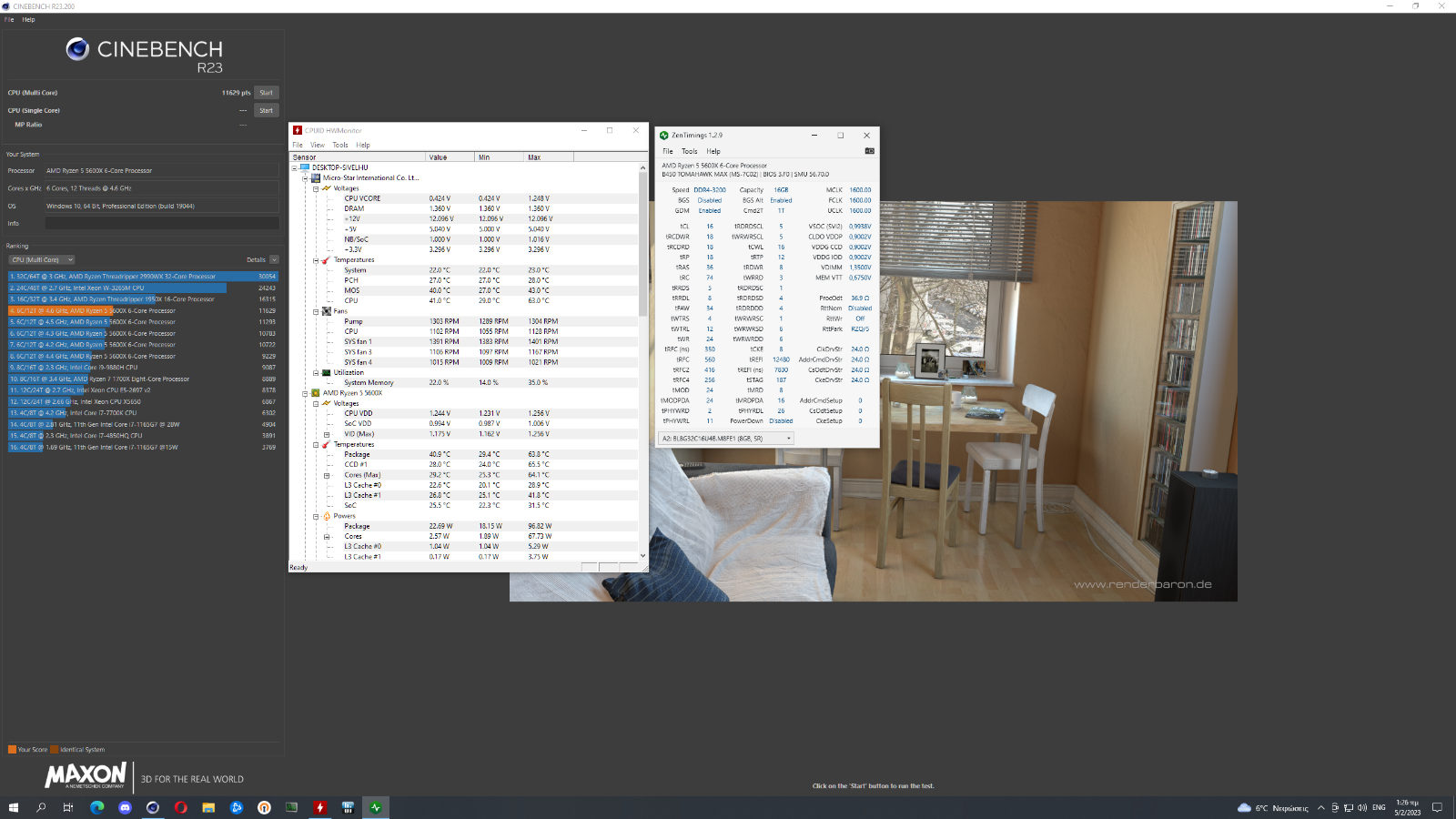Open ZenTimings Tools menu

pos(690,151)
